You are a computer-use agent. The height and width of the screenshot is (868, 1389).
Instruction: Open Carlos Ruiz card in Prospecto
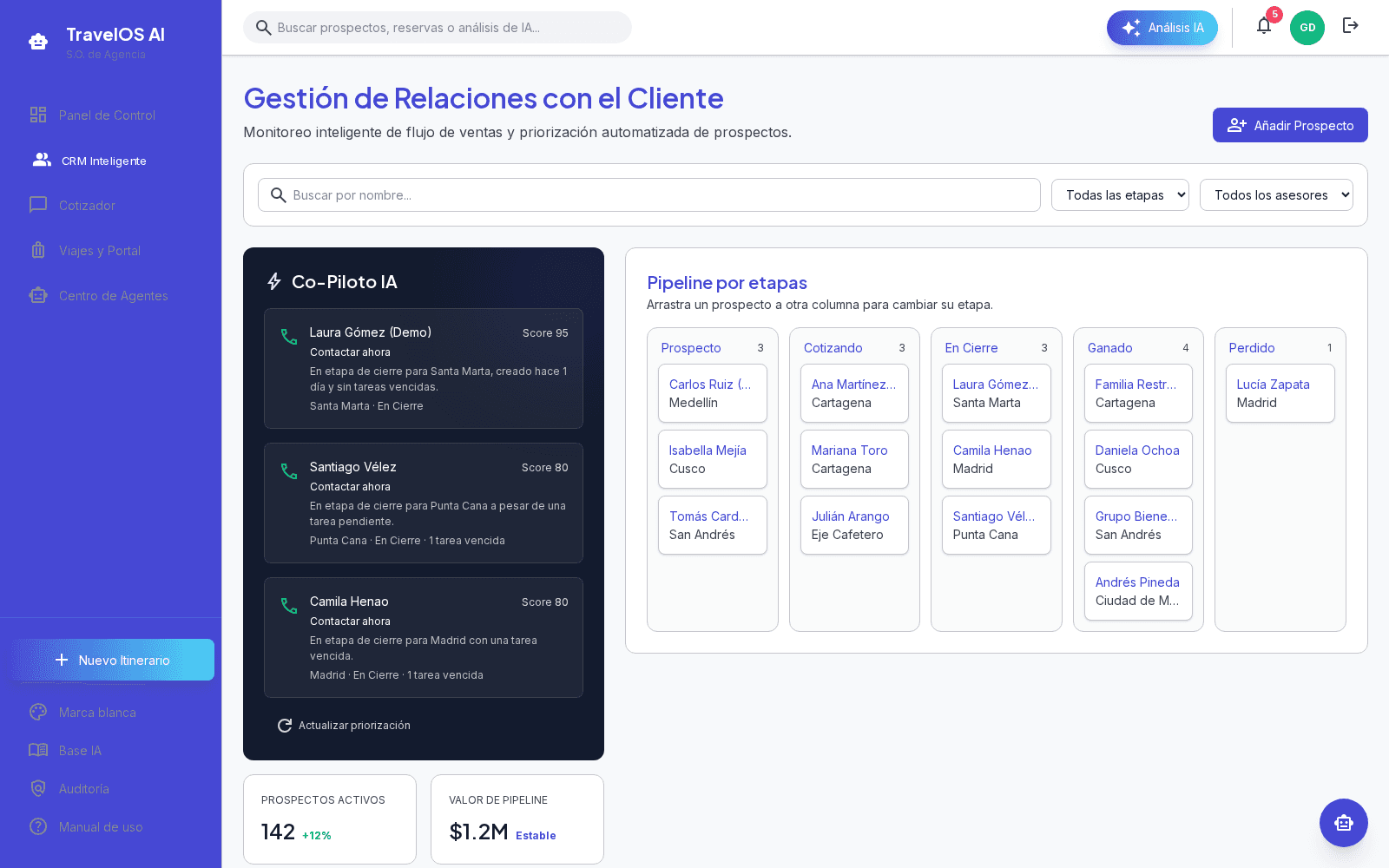point(713,393)
